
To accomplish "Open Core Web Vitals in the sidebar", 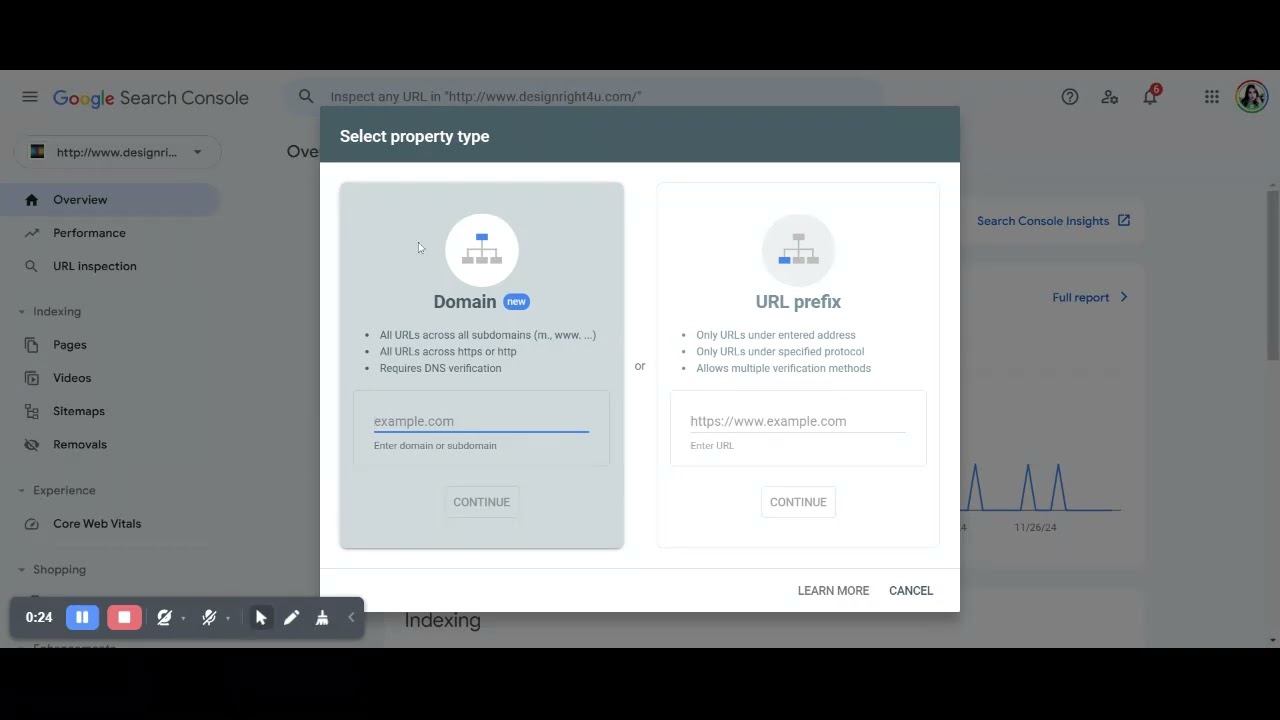I will click(x=110, y=524).
